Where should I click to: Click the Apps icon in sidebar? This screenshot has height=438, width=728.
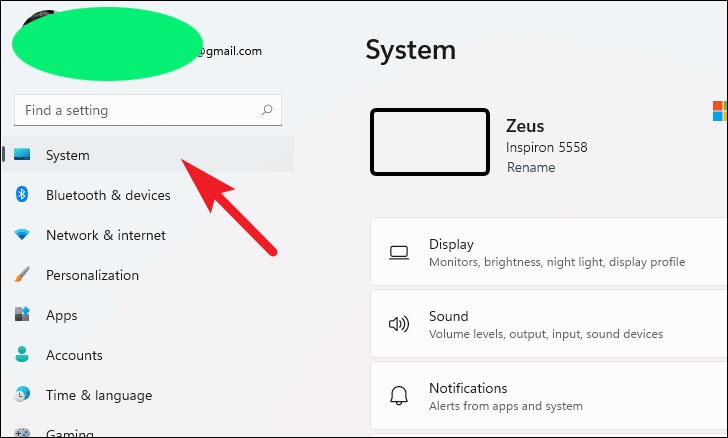point(22,314)
